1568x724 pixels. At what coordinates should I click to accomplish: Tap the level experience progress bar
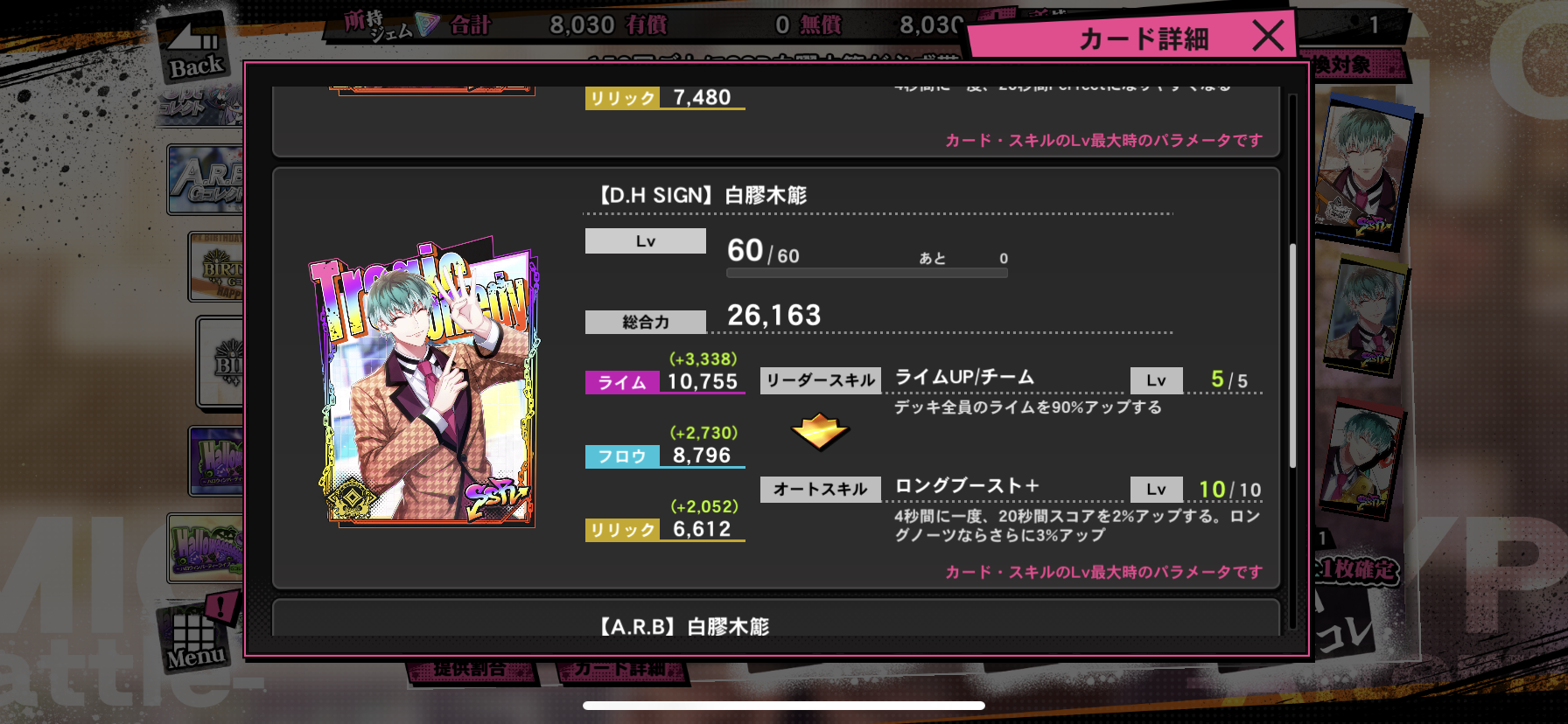tap(867, 273)
